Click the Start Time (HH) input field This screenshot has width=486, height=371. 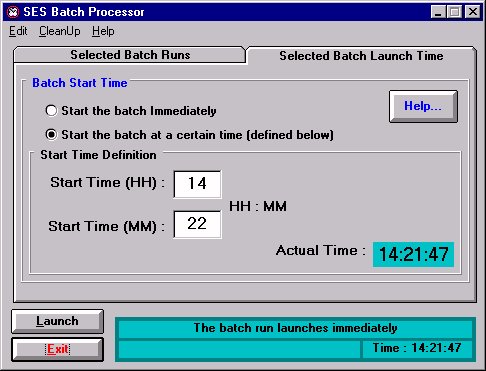[197, 184]
